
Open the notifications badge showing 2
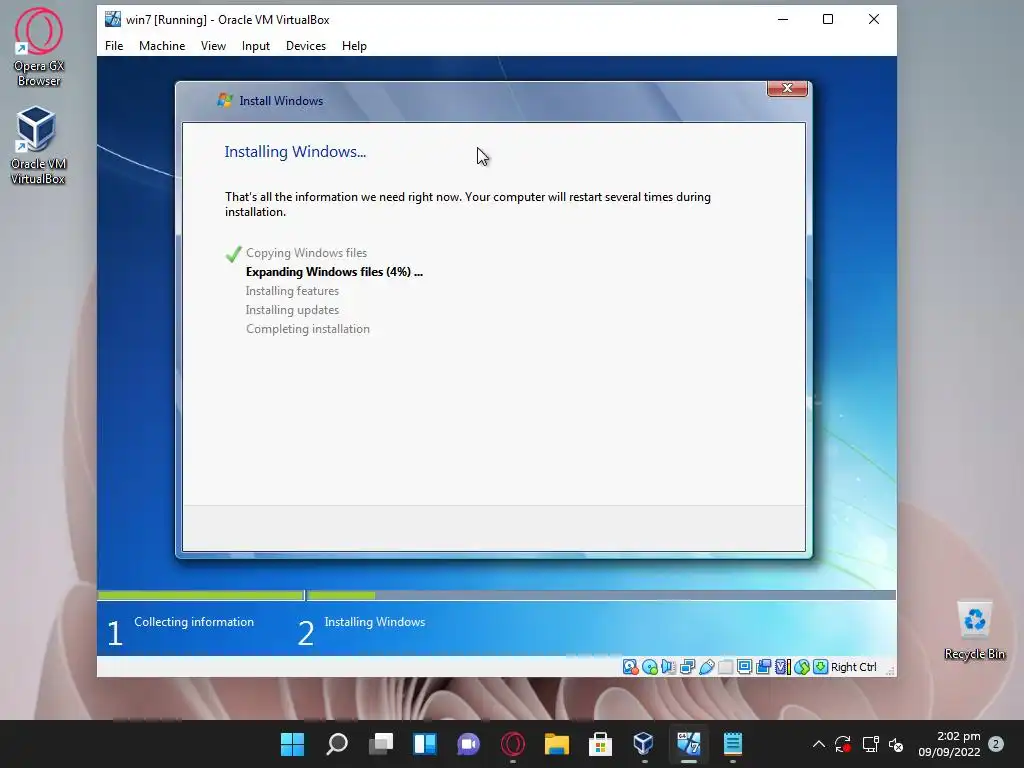(996, 744)
